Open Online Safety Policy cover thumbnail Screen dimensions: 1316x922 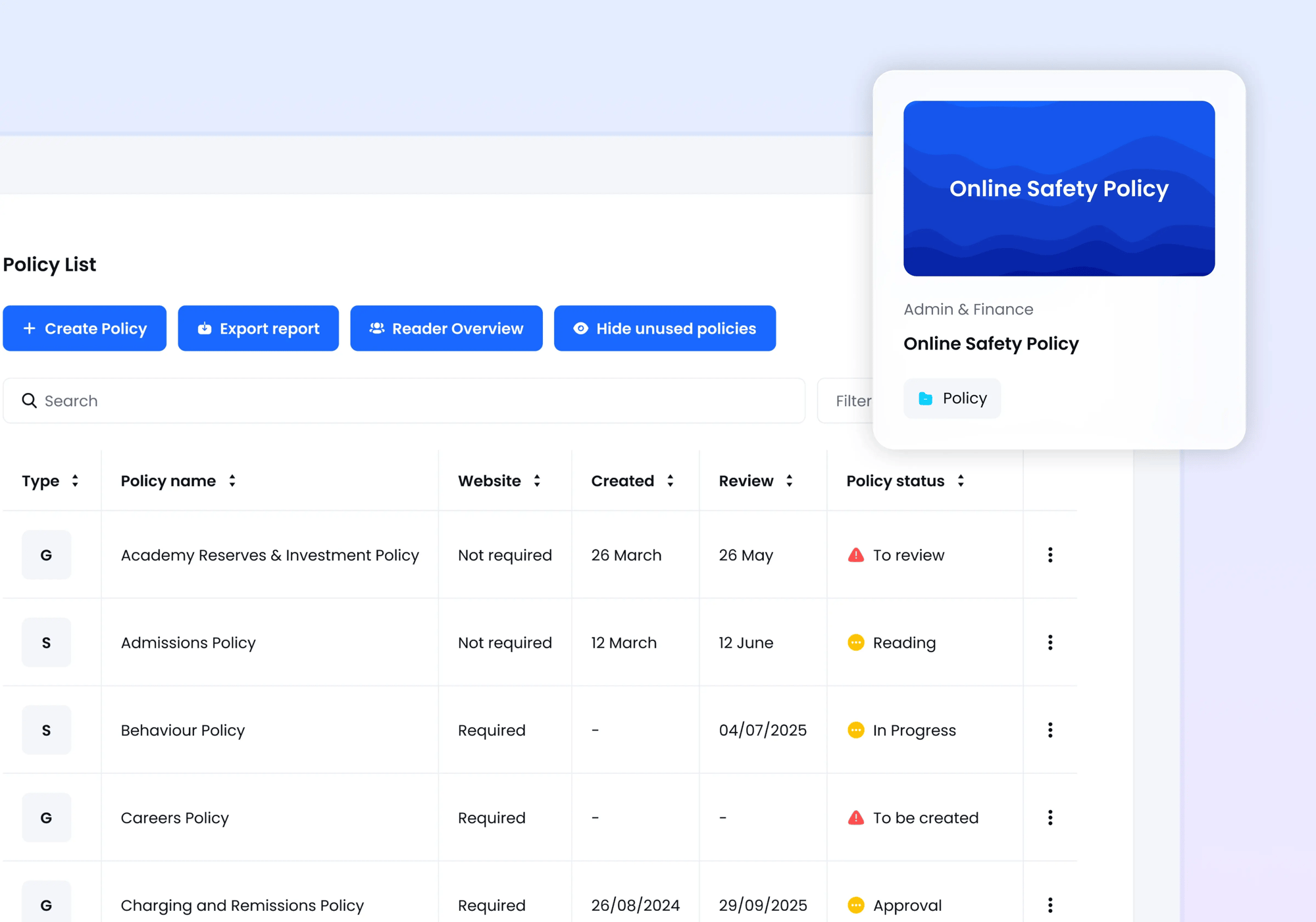click(1059, 188)
